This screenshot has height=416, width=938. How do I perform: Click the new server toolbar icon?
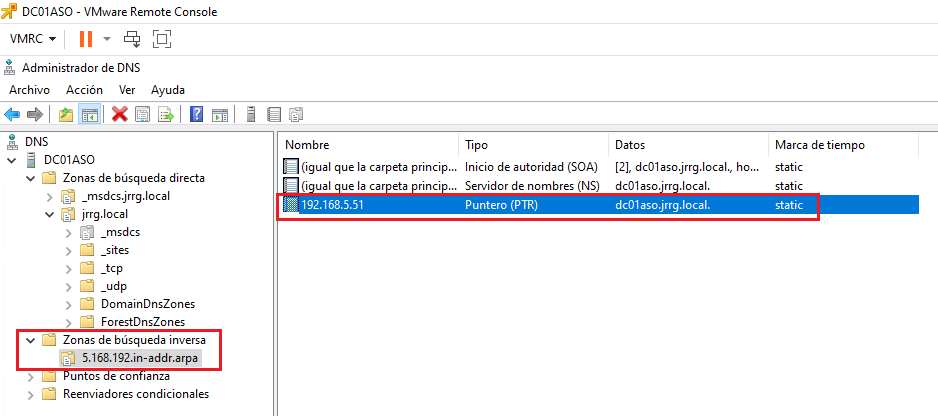point(251,114)
